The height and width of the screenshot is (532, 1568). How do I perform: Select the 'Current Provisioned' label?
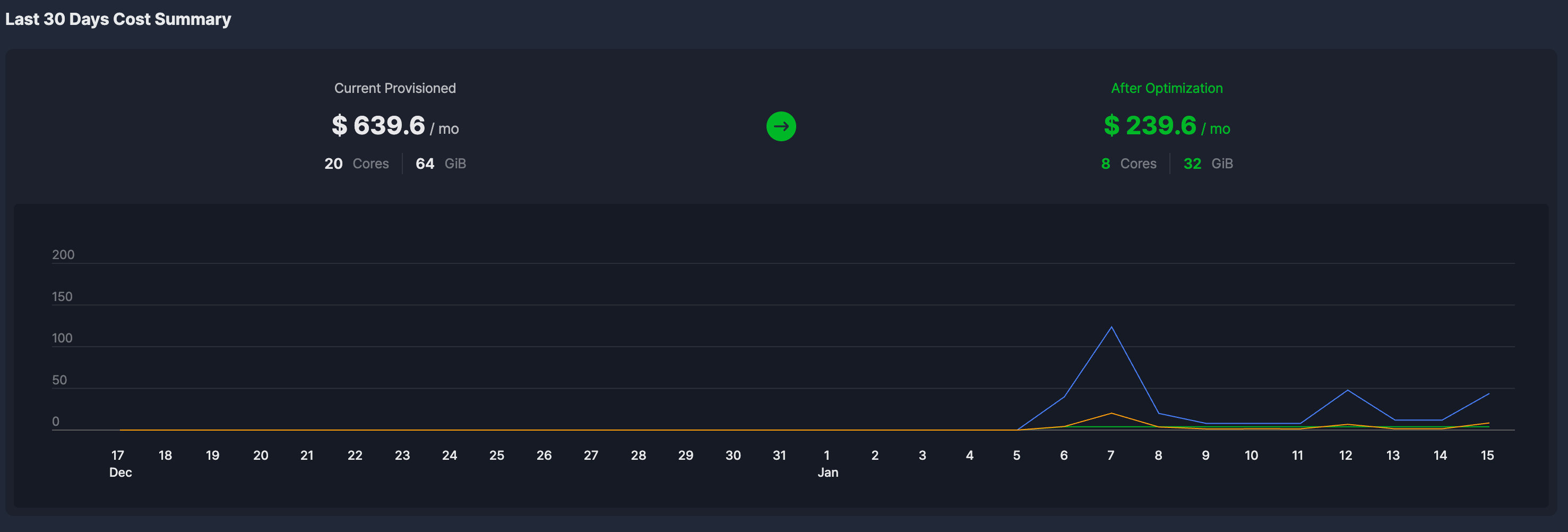pyautogui.click(x=394, y=88)
